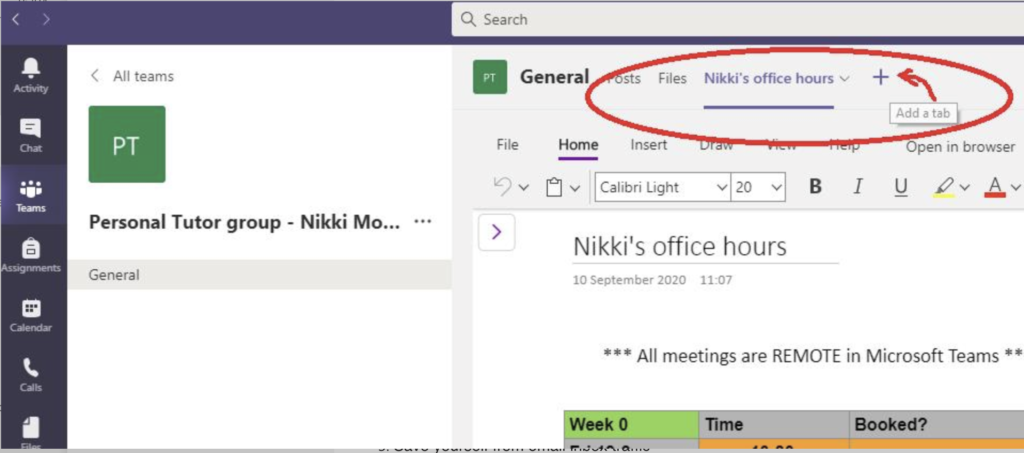Open the font color dropdown arrow
The width and height of the screenshot is (1024, 453).
tap(1015, 188)
